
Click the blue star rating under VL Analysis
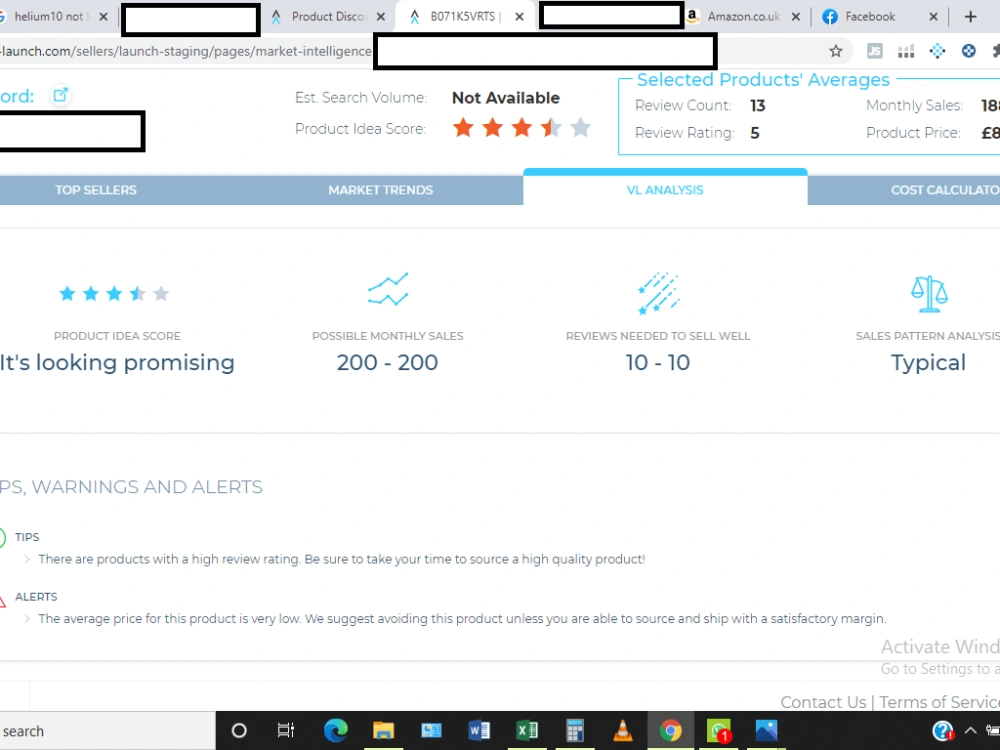coord(114,293)
